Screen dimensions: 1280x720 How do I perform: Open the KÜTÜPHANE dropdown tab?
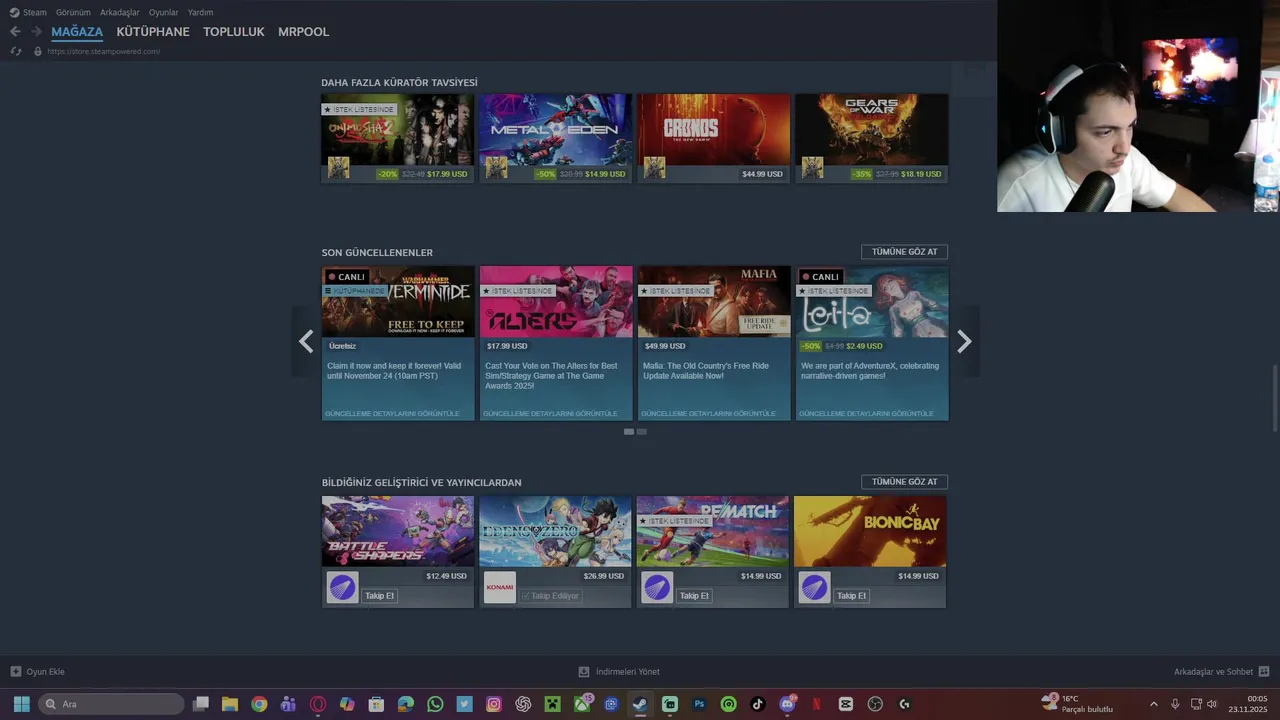click(x=153, y=32)
